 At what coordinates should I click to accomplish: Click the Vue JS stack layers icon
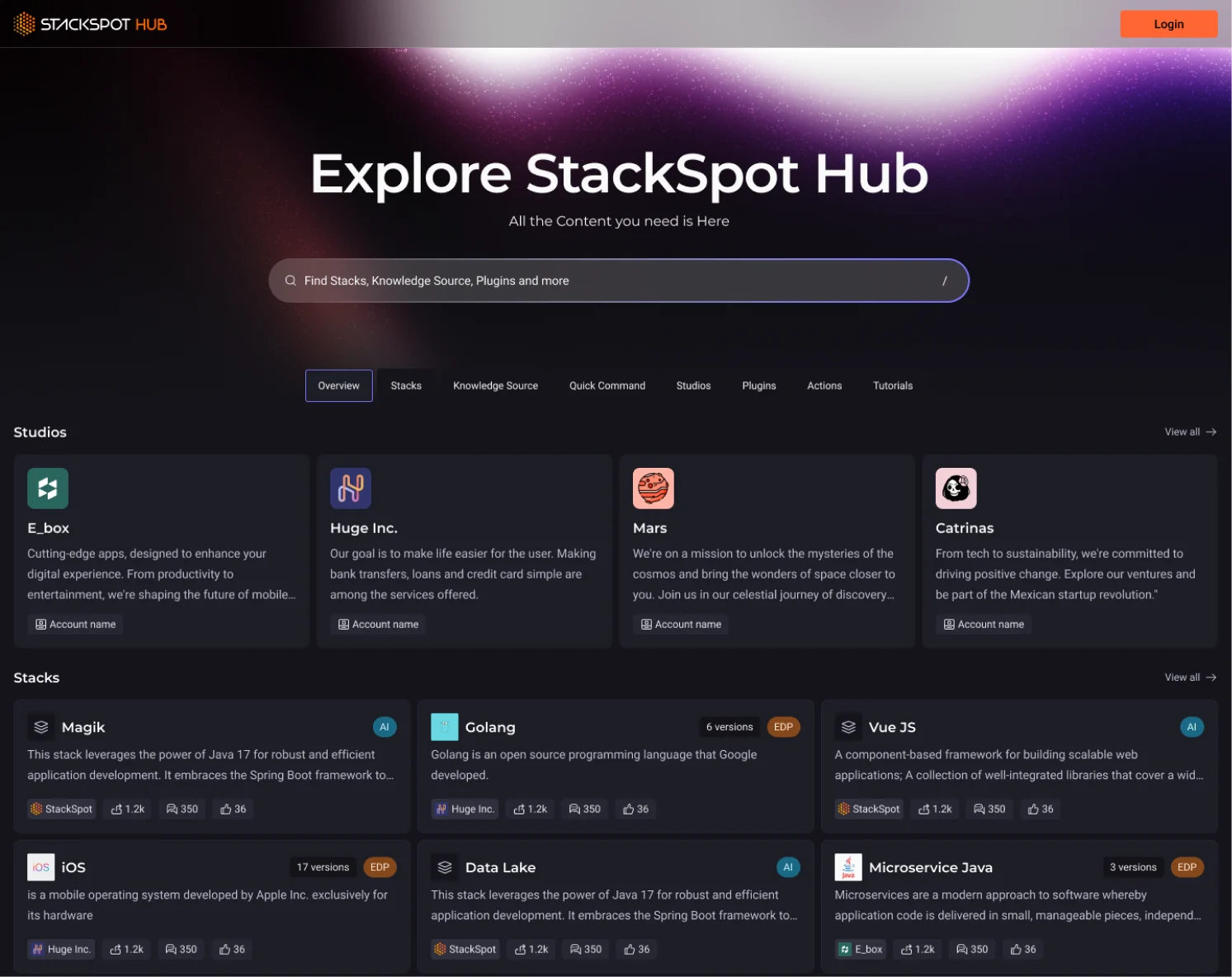[x=848, y=727]
